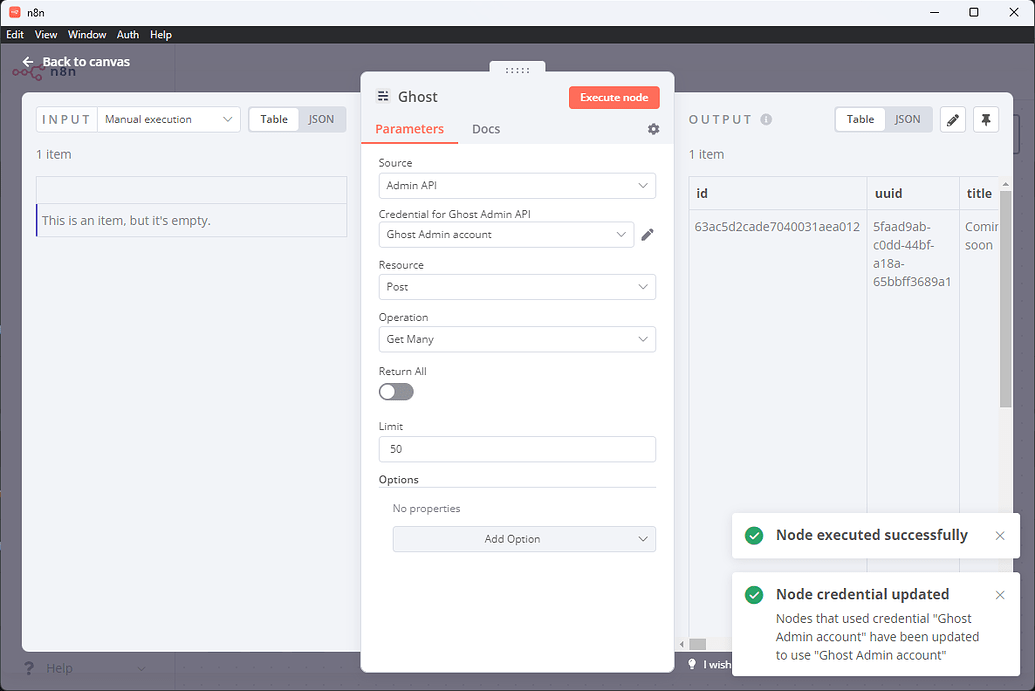Open the output data edit pencil icon
The width and height of the screenshot is (1035, 691).
click(x=952, y=119)
